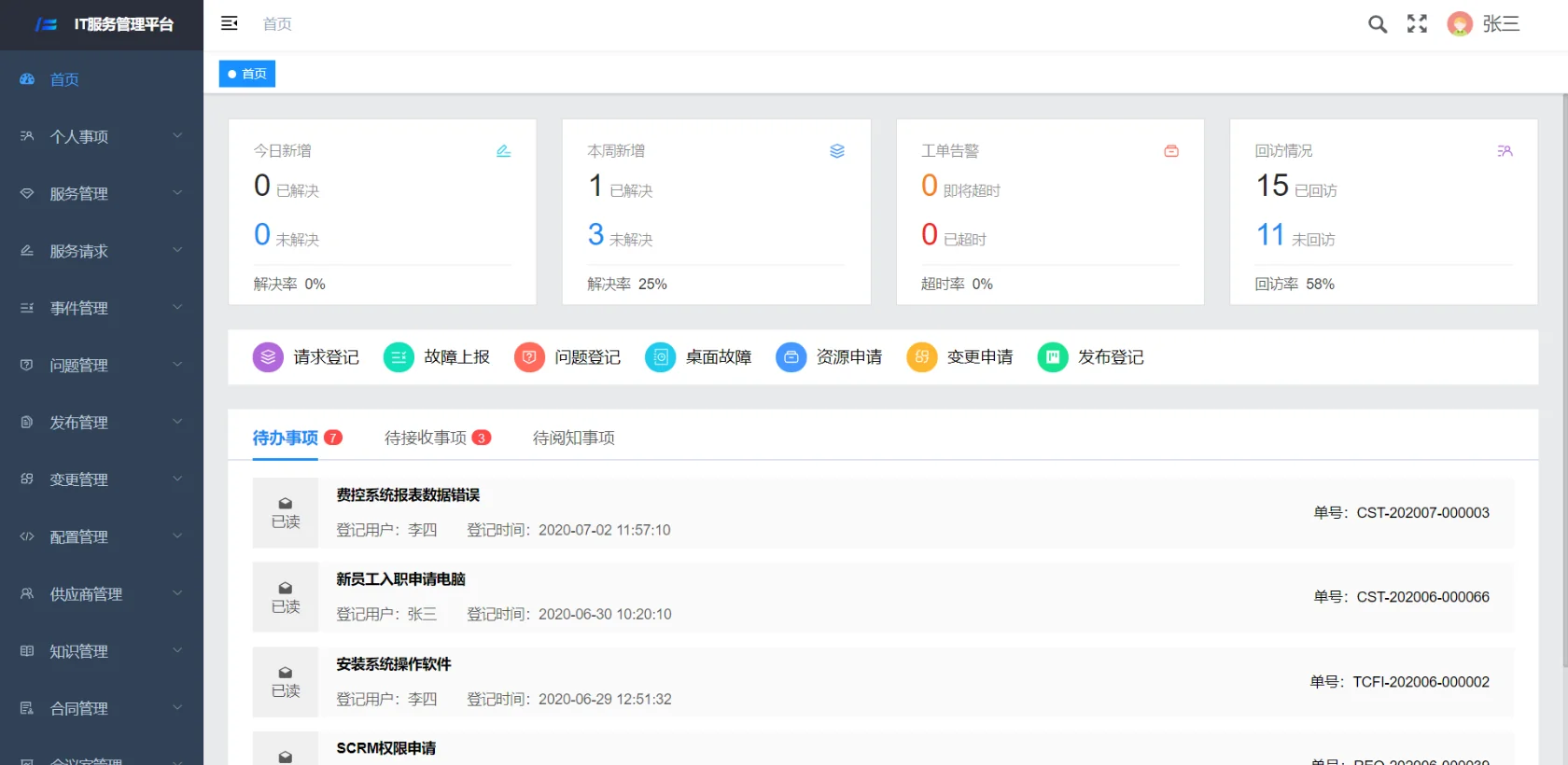Click the edit icon on 今日新增 card
The image size is (1568, 765).
[x=503, y=151]
